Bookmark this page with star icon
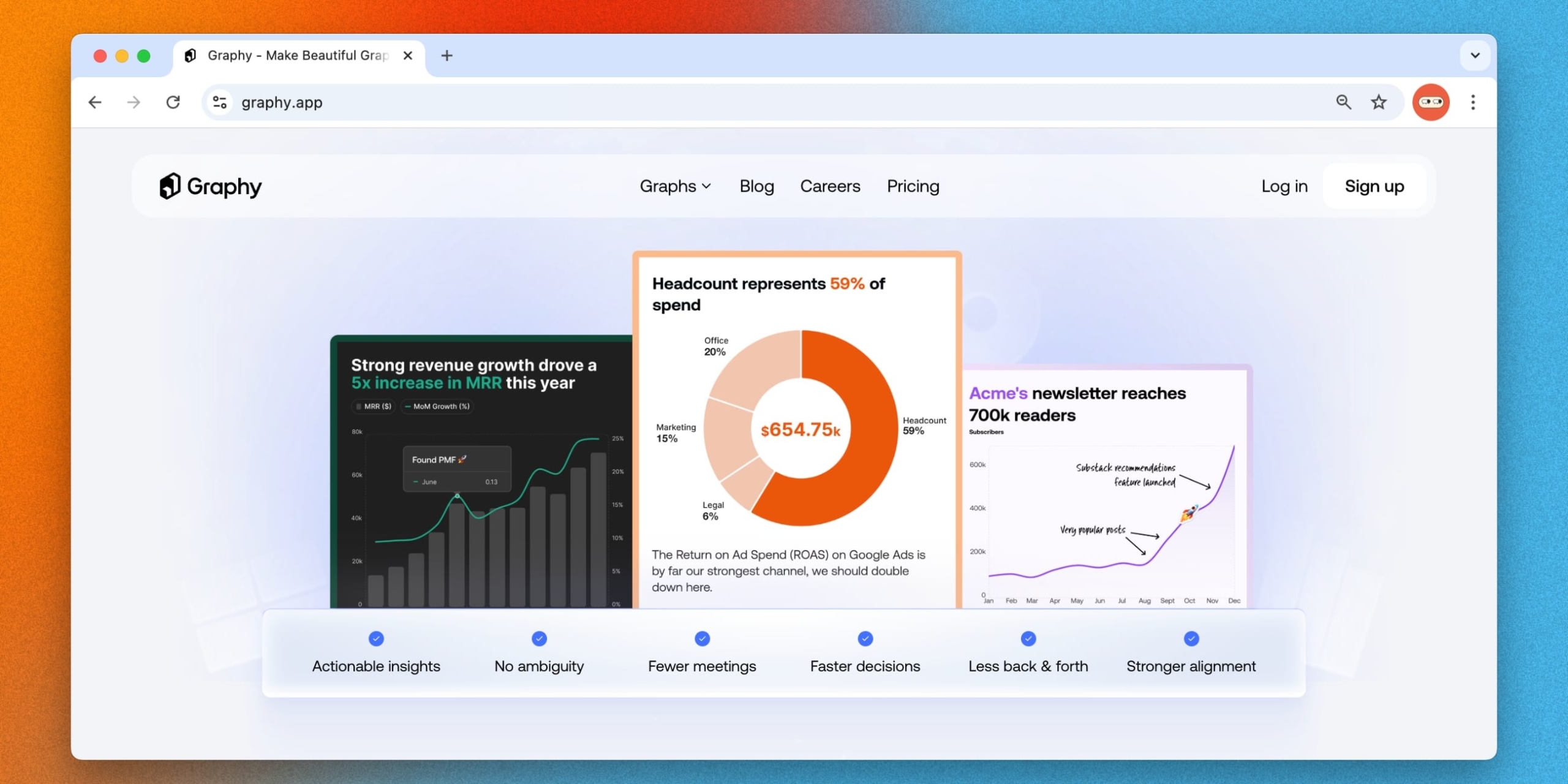The height and width of the screenshot is (784, 1568). pos(1378,102)
